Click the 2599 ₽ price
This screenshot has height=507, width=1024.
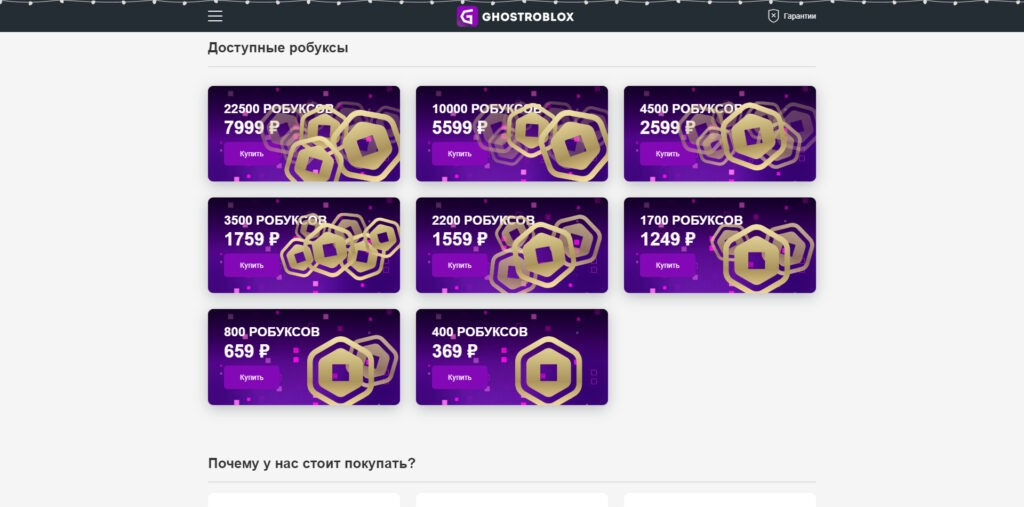point(667,128)
